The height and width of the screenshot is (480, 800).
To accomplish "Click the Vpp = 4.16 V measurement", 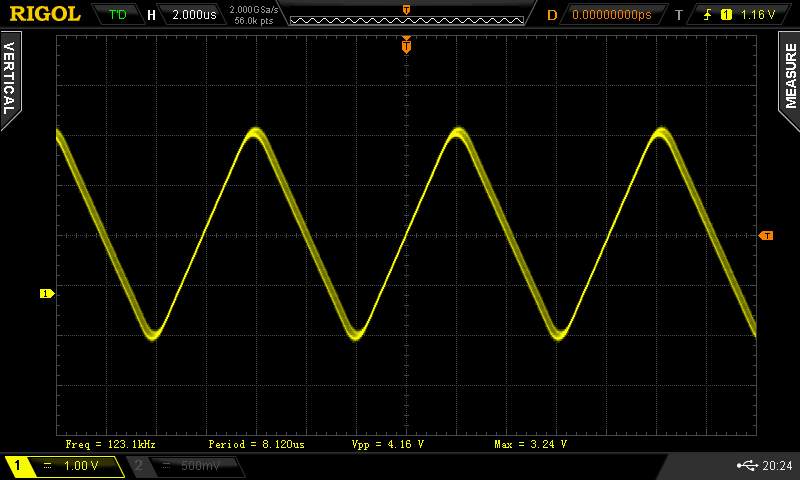I will tap(388, 443).
